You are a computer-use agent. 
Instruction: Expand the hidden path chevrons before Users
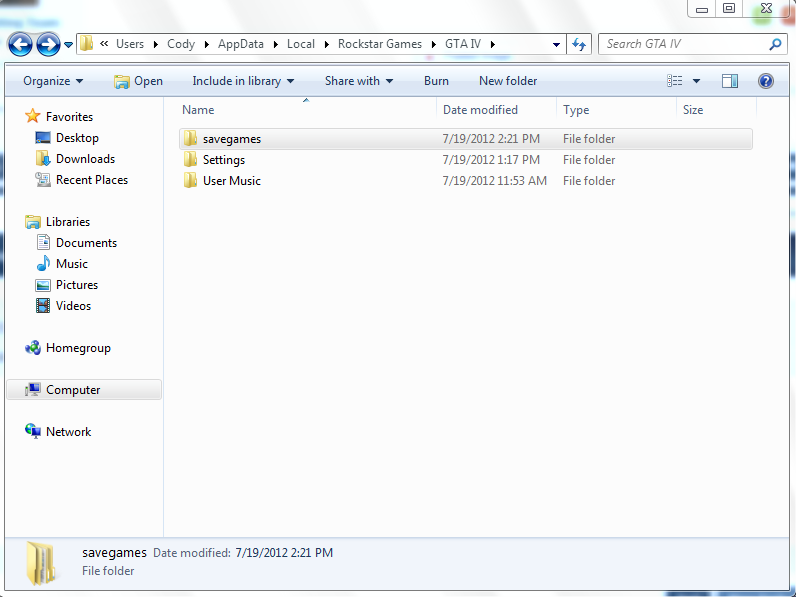[104, 44]
